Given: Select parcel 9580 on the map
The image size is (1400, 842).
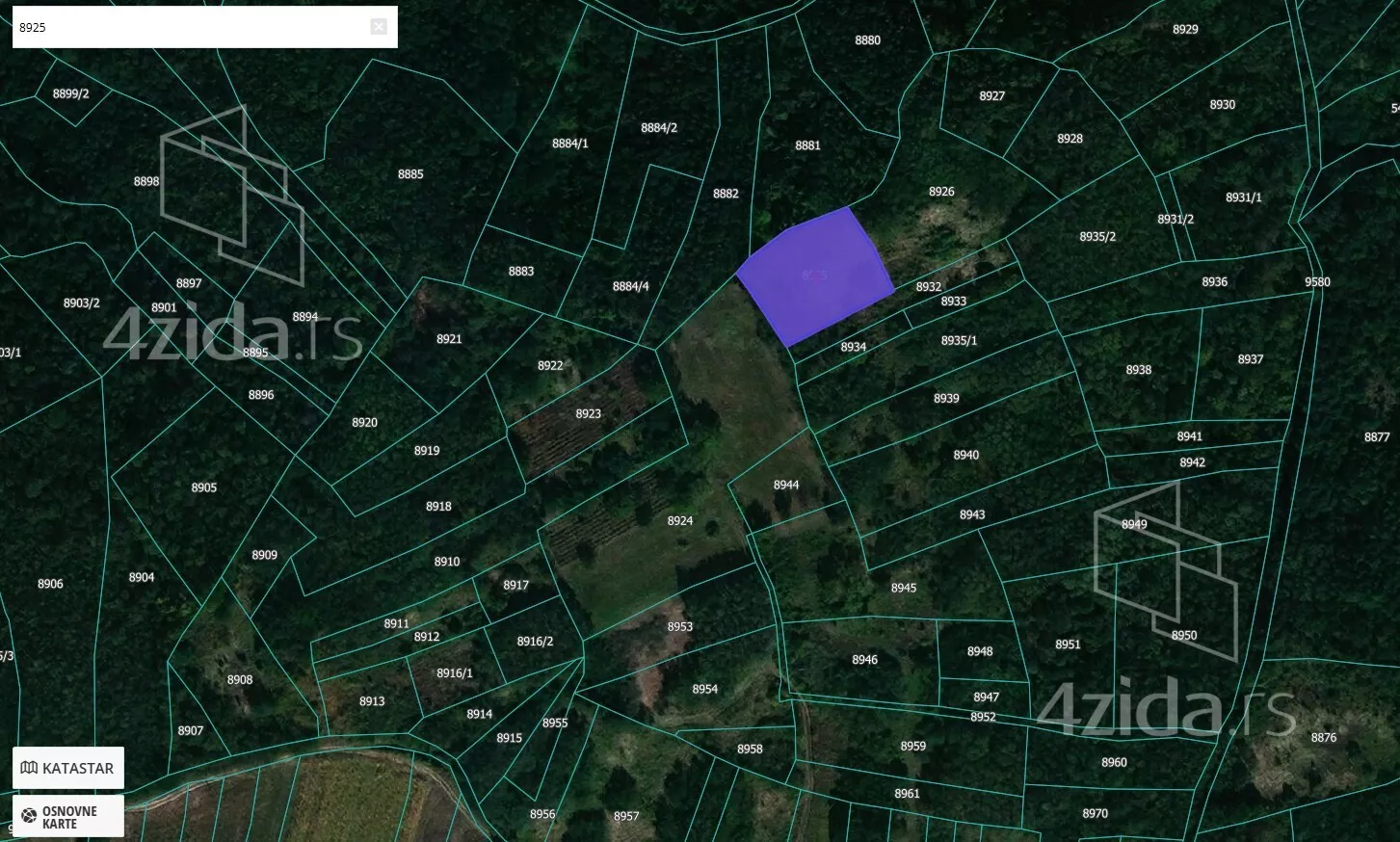Looking at the screenshot, I should tap(1317, 282).
